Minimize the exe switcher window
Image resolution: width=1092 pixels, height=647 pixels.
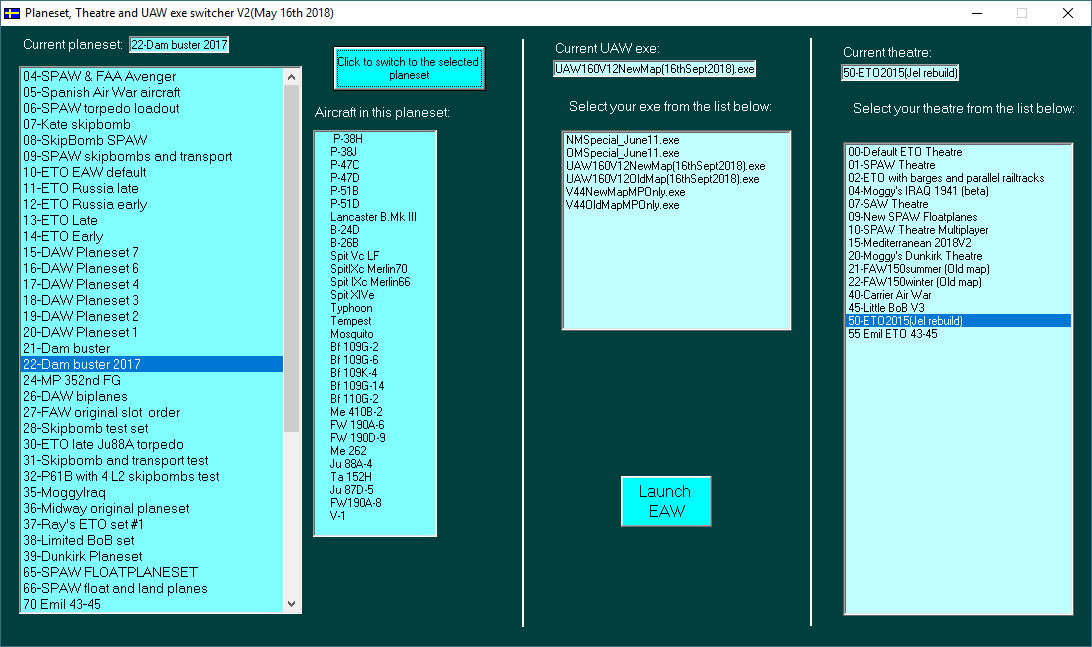tap(977, 13)
